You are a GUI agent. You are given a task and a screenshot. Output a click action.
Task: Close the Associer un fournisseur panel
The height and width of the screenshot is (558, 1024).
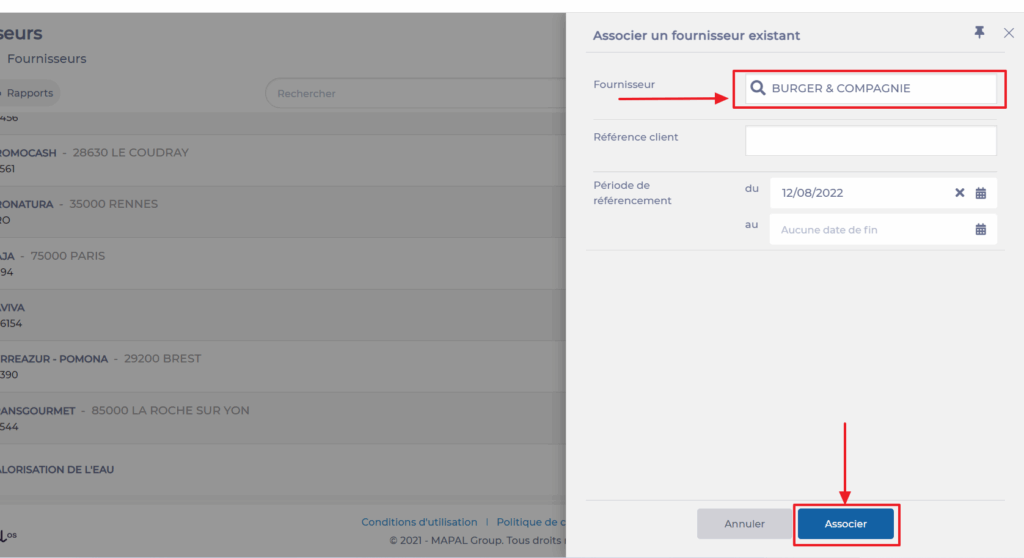coord(1008,33)
